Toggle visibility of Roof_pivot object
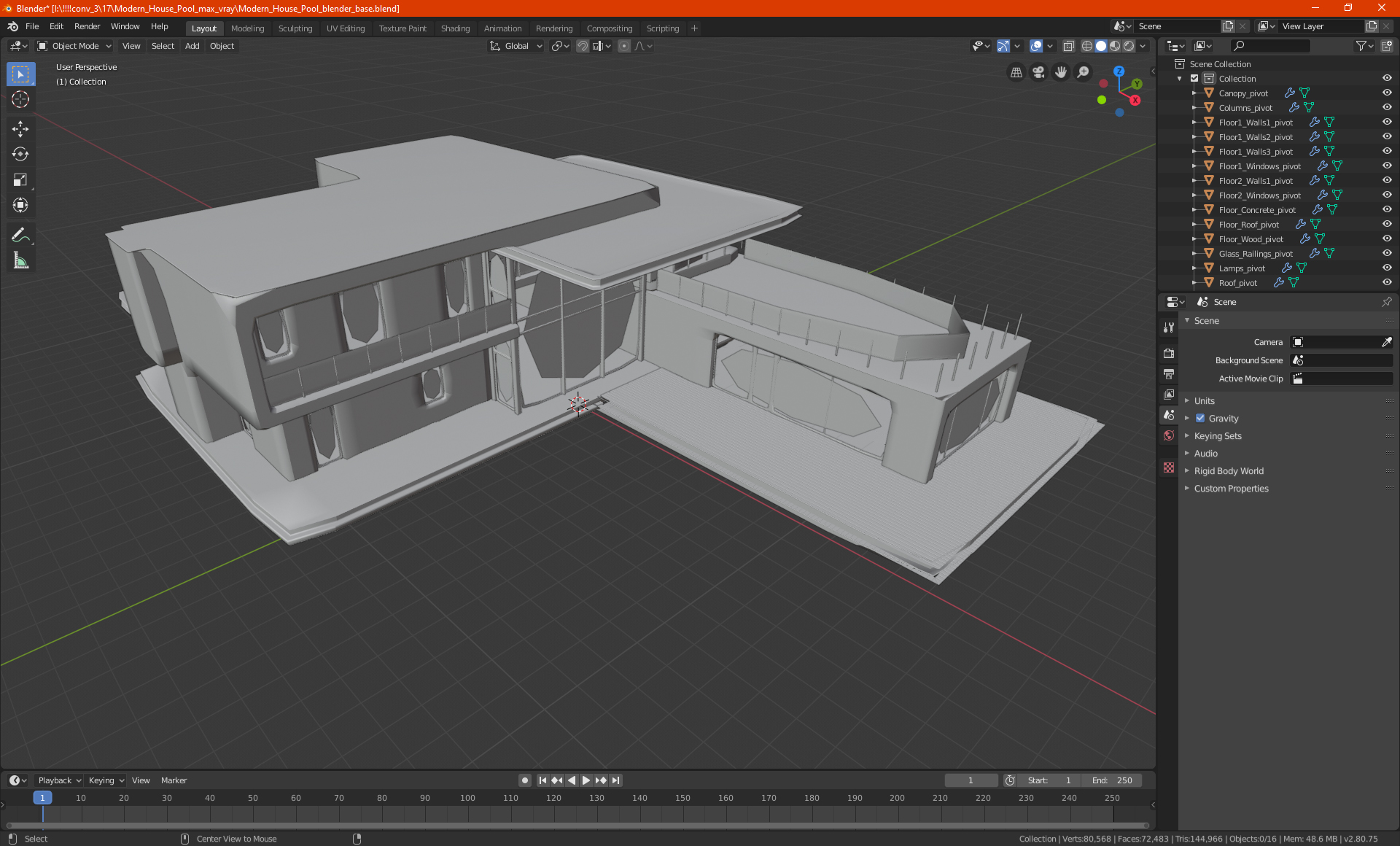The width and height of the screenshot is (1400, 846). pyautogui.click(x=1387, y=282)
